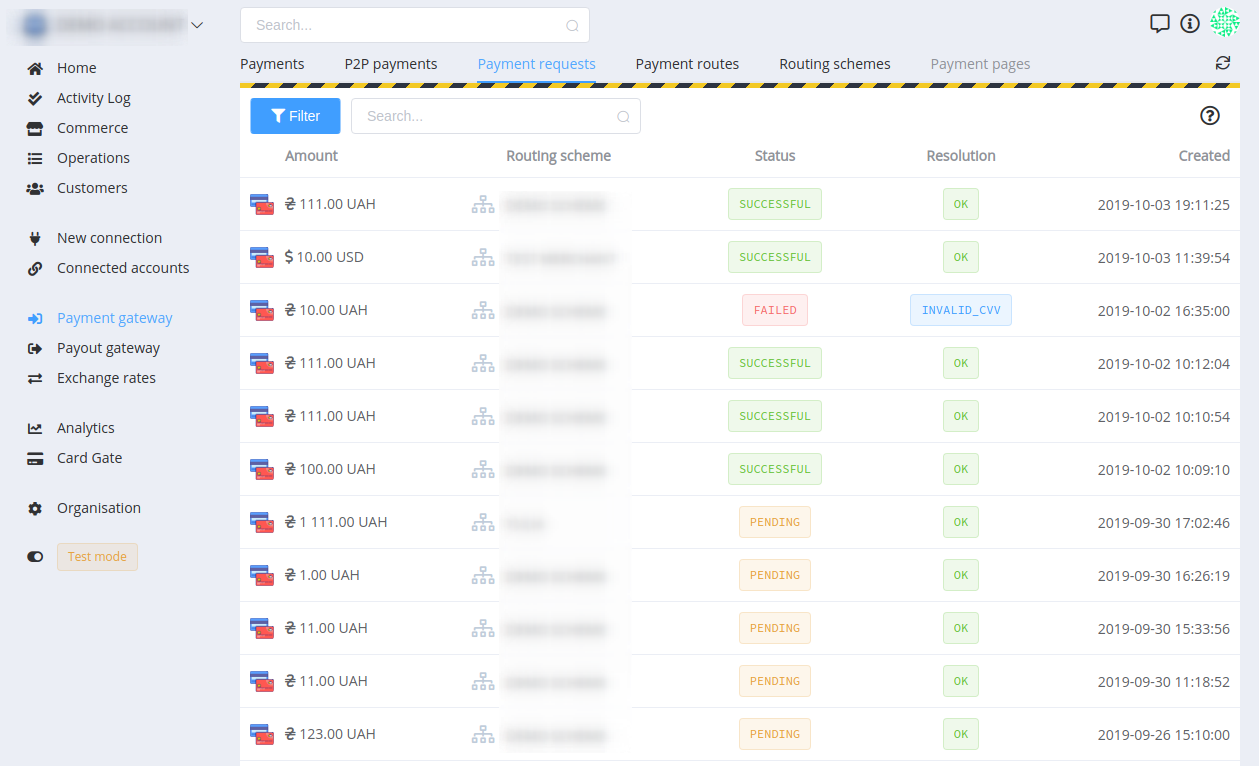Click the Commerce store icon

tap(35, 128)
